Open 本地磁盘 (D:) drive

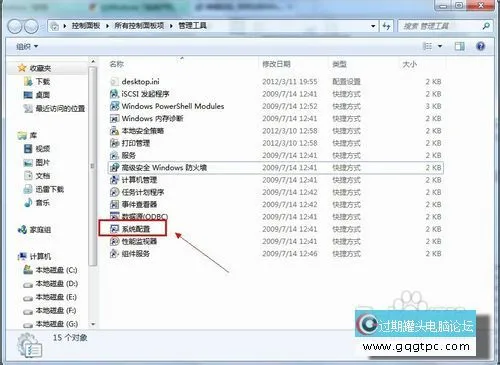point(56,284)
